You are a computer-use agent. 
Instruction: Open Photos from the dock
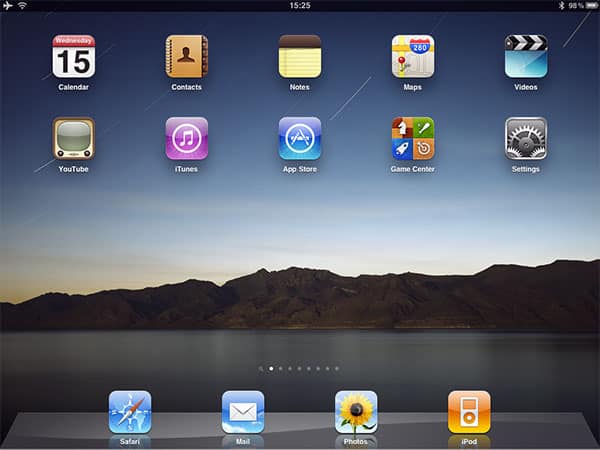tap(356, 412)
